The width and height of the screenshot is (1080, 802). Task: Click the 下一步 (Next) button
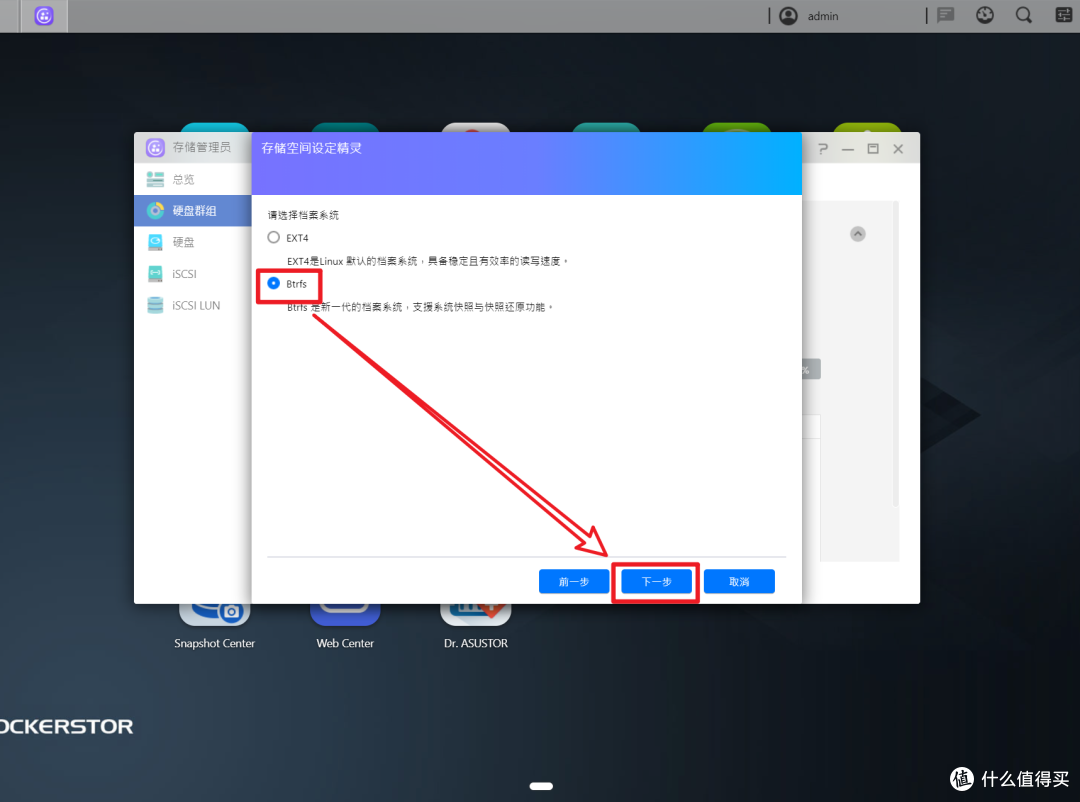[x=656, y=581]
